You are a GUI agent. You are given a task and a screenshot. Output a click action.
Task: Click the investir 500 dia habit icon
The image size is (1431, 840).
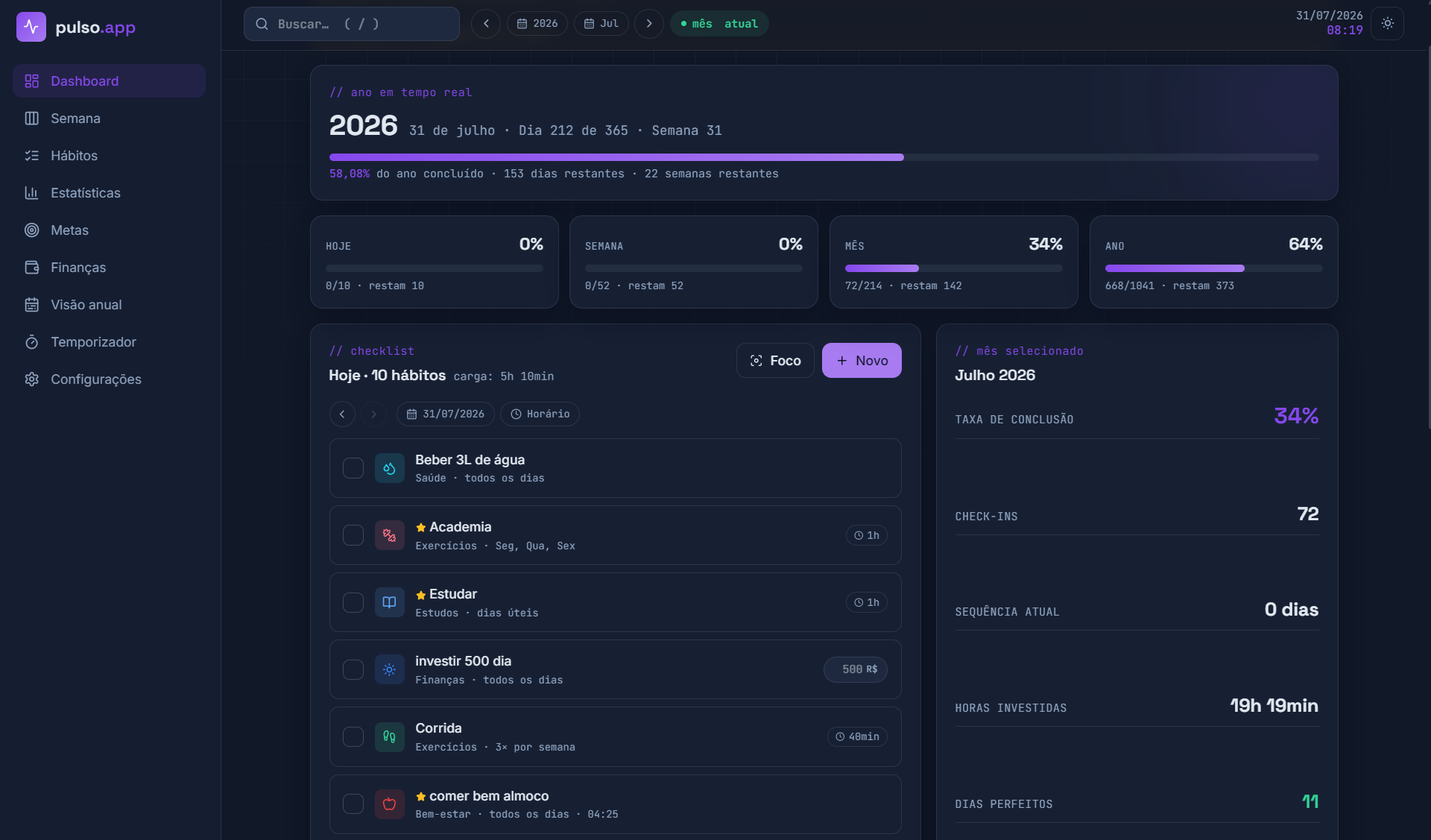click(389, 669)
